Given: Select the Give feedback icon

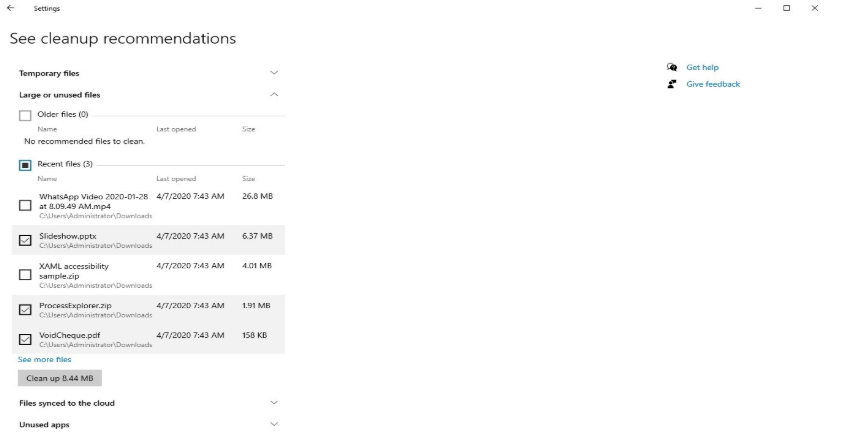Looking at the screenshot, I should point(672,84).
